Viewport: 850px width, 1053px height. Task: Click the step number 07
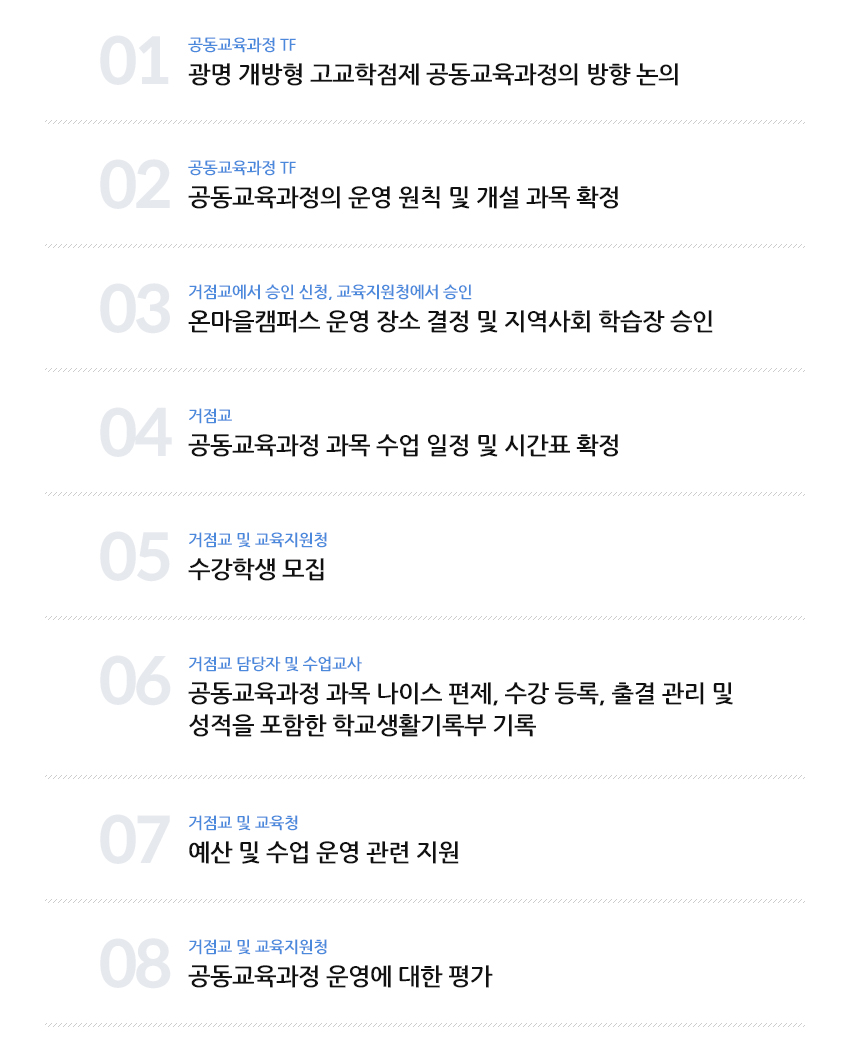tap(134, 841)
